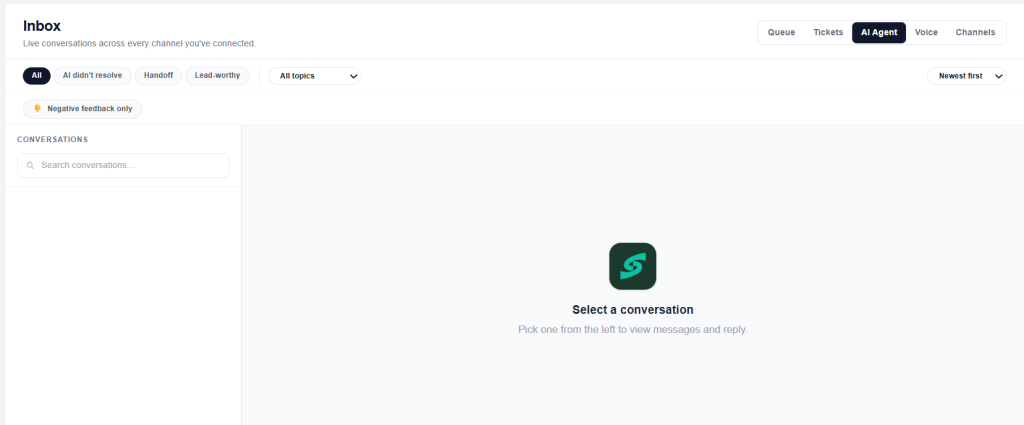Select the All filter chip
The image size is (1024, 425).
tap(37, 76)
